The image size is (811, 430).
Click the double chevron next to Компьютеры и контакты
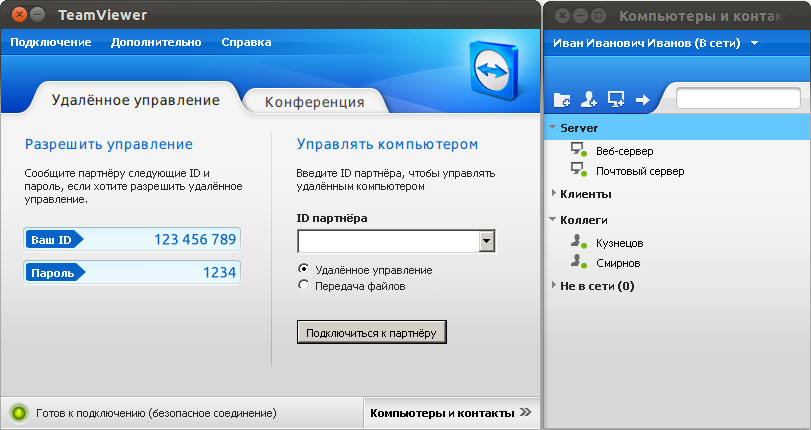pos(525,412)
